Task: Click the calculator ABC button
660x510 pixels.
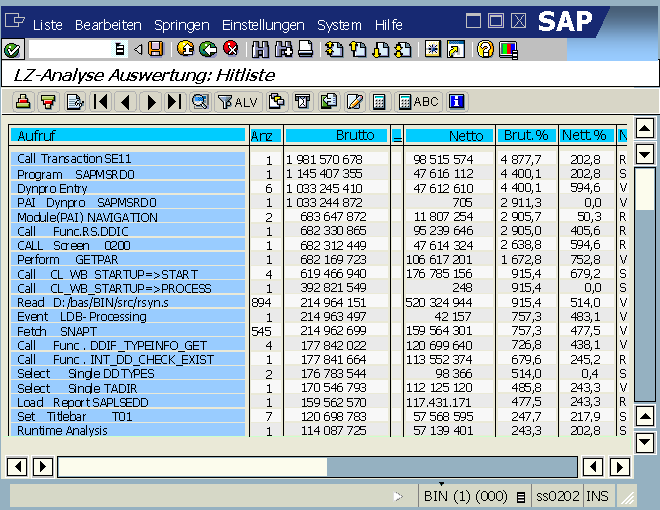Action: tap(418, 102)
